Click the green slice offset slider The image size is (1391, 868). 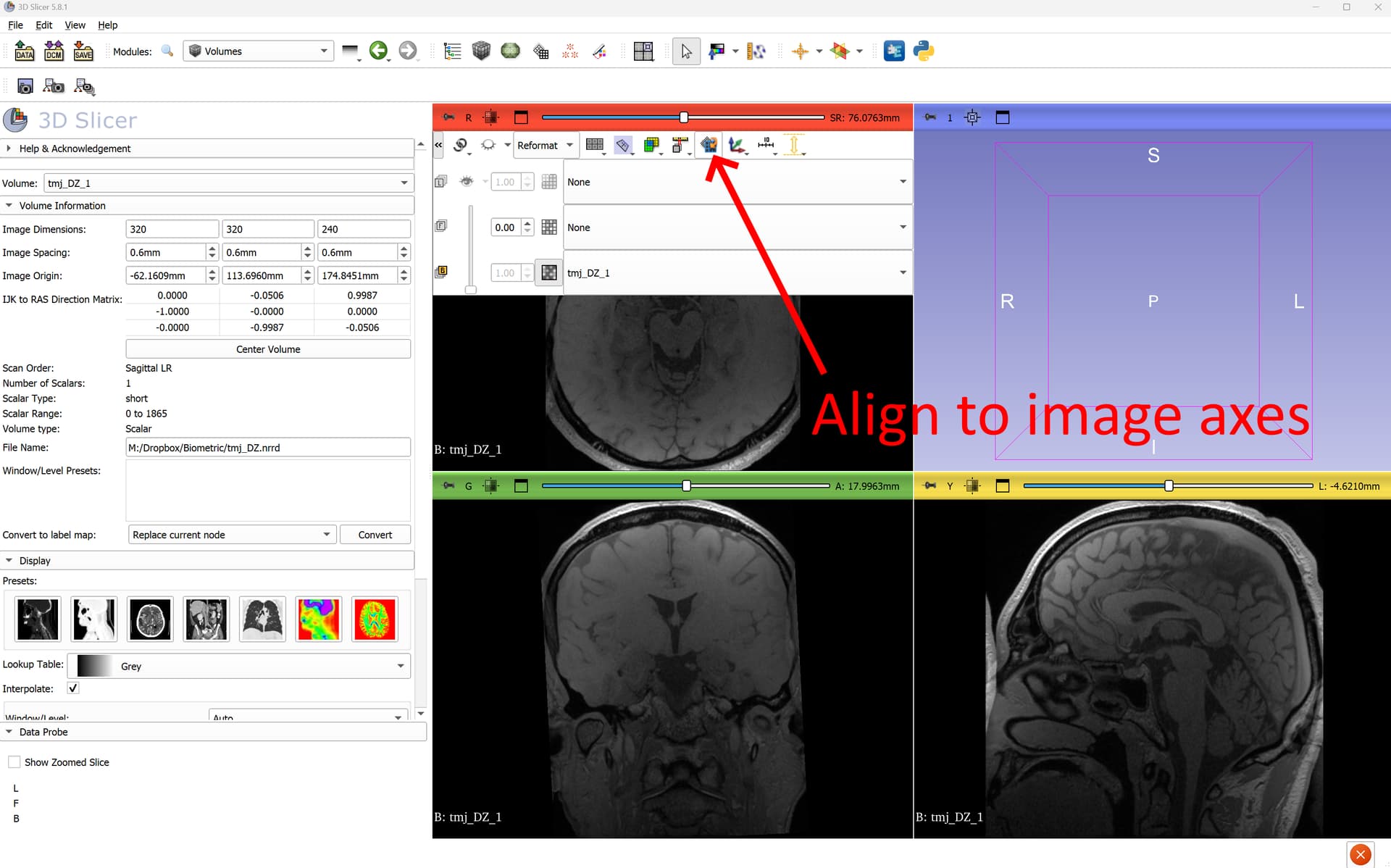click(686, 486)
